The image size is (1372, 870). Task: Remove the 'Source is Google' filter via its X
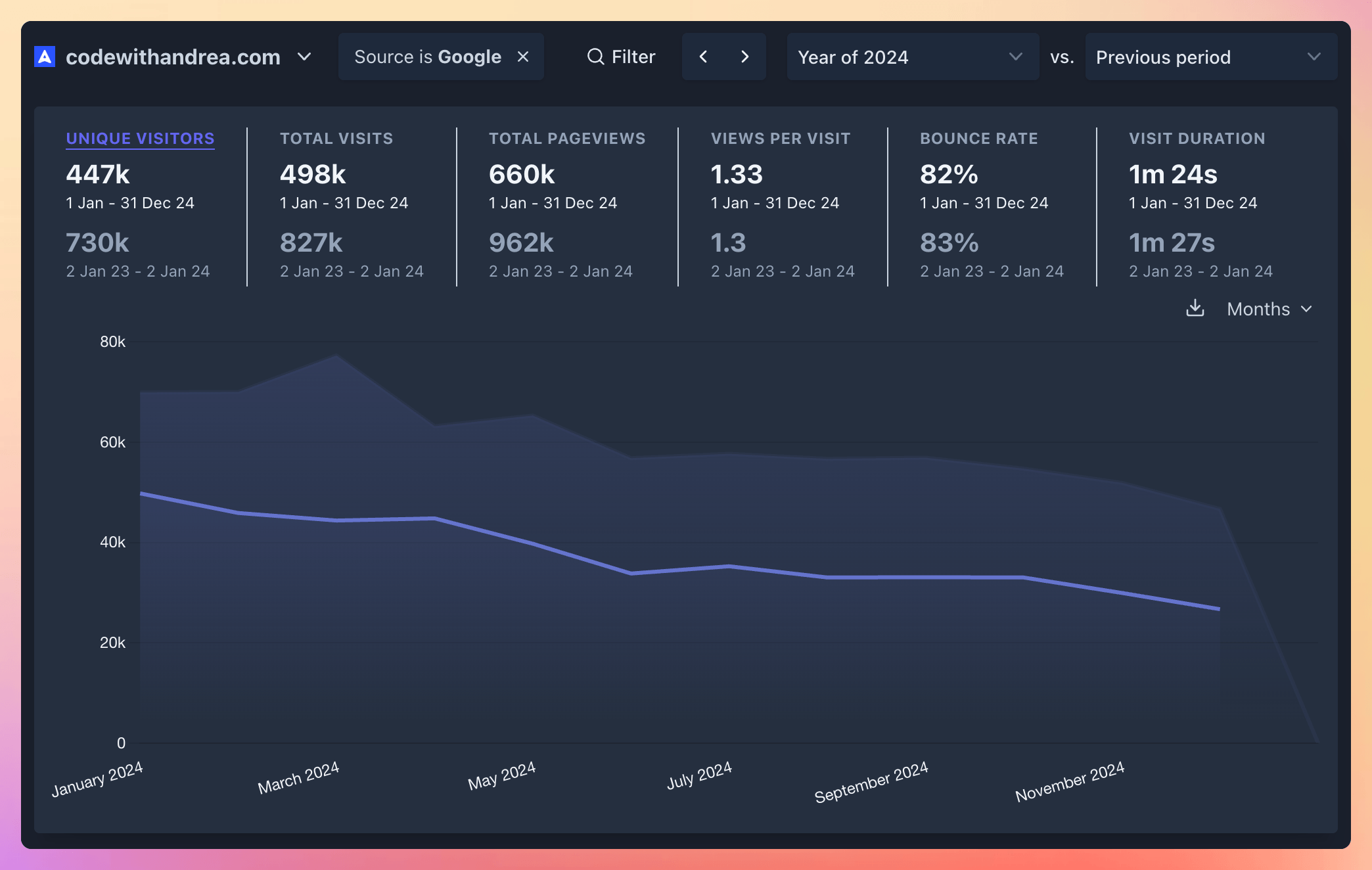(x=522, y=57)
